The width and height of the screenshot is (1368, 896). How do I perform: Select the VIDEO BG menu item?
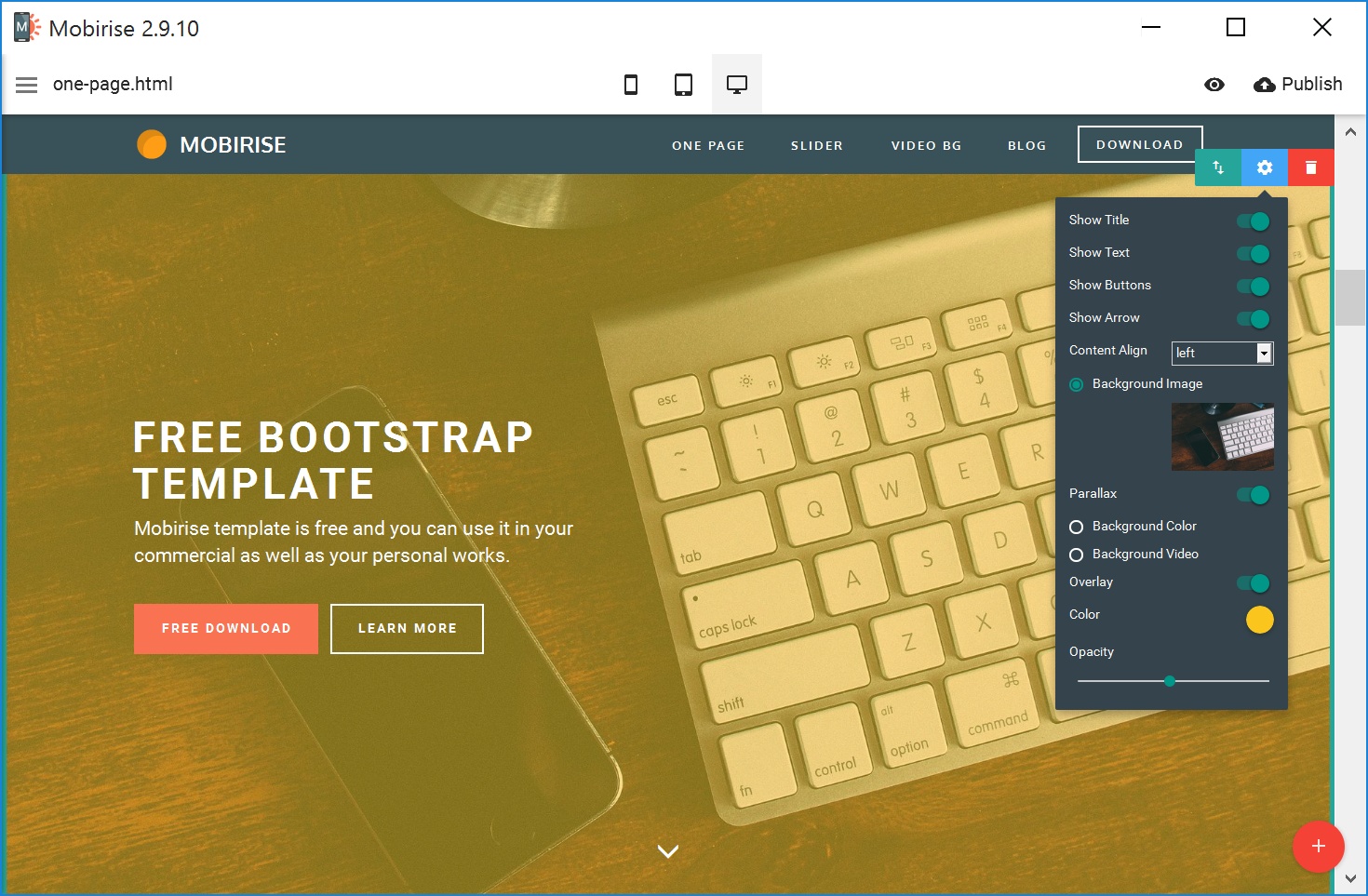pos(926,145)
